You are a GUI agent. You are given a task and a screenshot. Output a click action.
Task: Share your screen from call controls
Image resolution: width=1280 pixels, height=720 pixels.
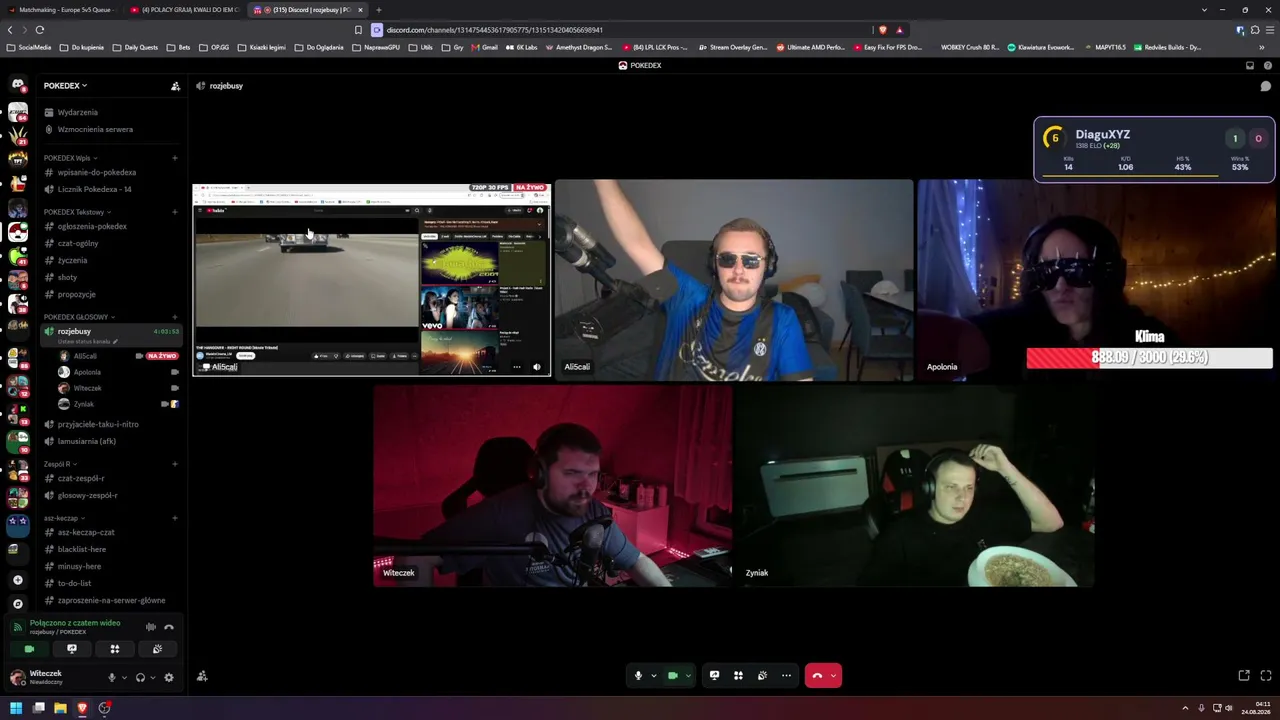(x=714, y=676)
